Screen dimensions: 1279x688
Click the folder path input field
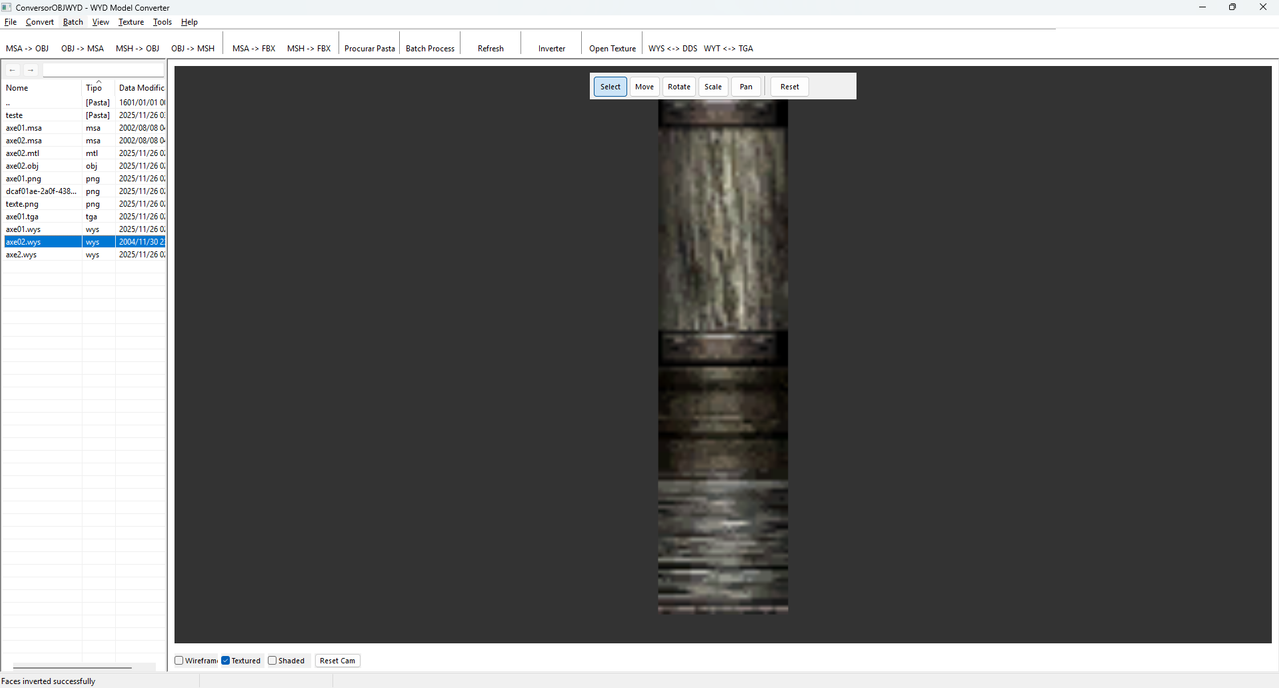103,70
